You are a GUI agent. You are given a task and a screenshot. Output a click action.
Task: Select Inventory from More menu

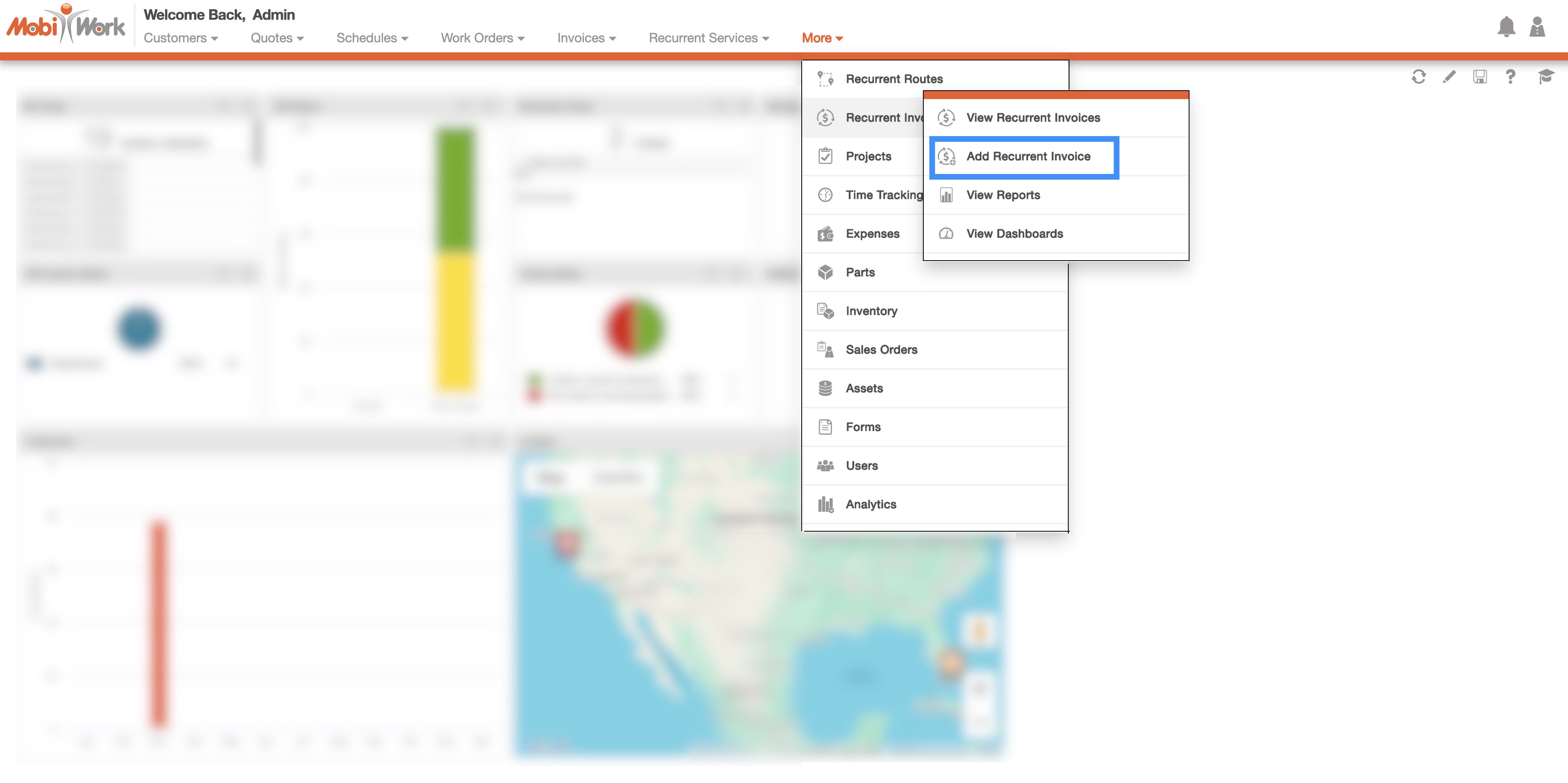871,311
